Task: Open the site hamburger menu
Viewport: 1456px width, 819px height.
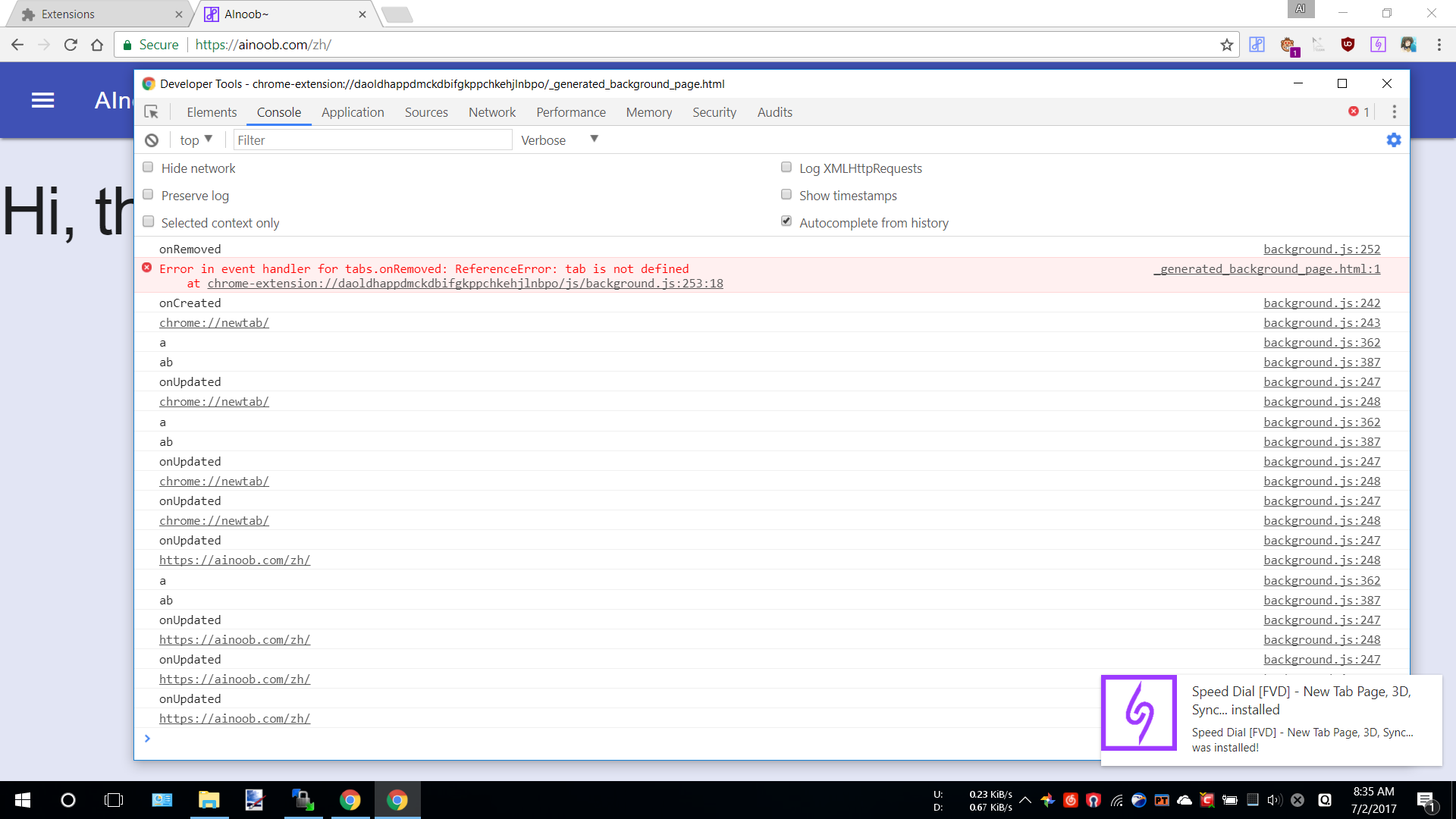Action: pos(42,100)
